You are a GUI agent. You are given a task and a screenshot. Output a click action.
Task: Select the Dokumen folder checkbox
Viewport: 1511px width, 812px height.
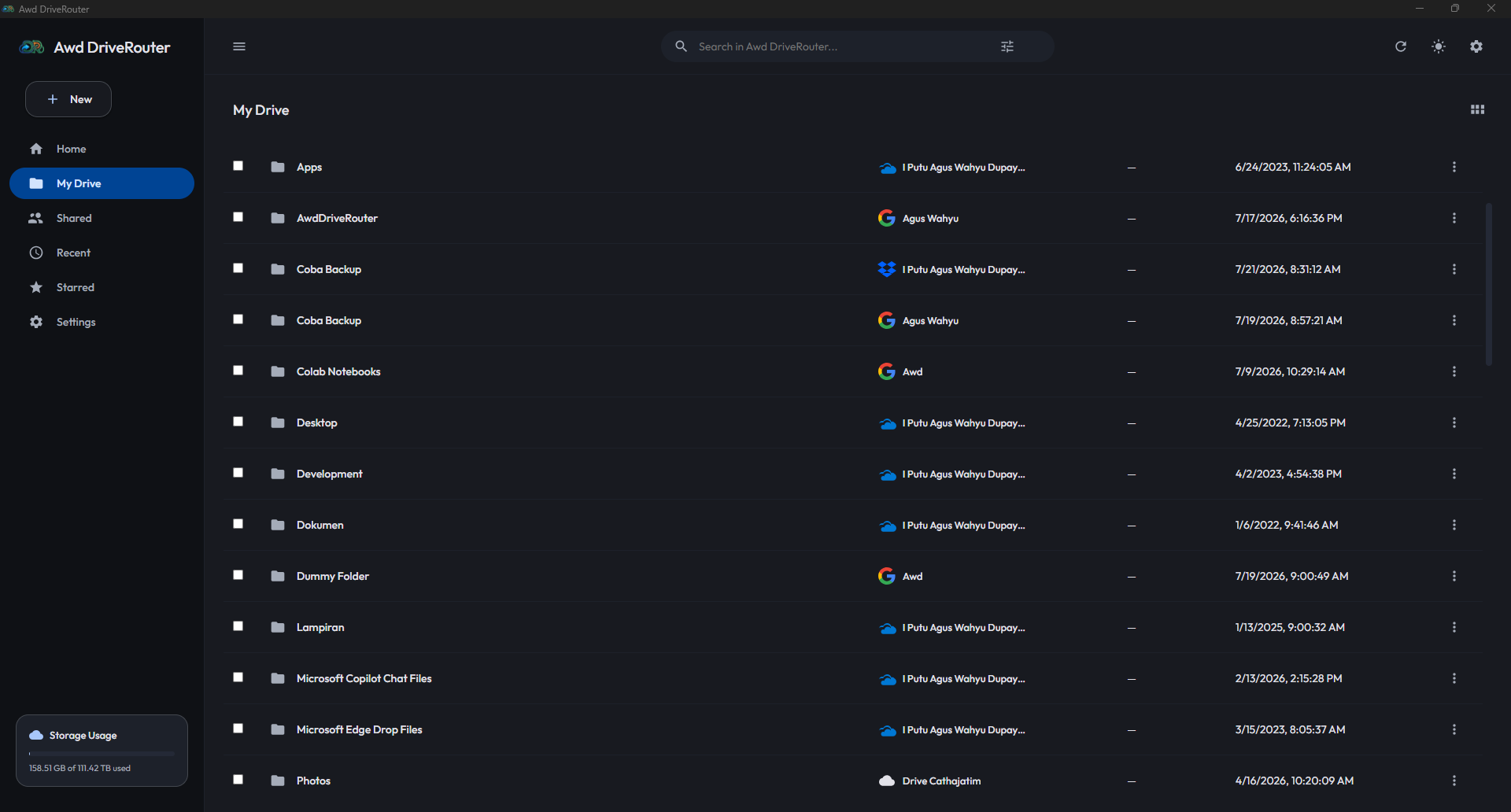click(x=238, y=524)
